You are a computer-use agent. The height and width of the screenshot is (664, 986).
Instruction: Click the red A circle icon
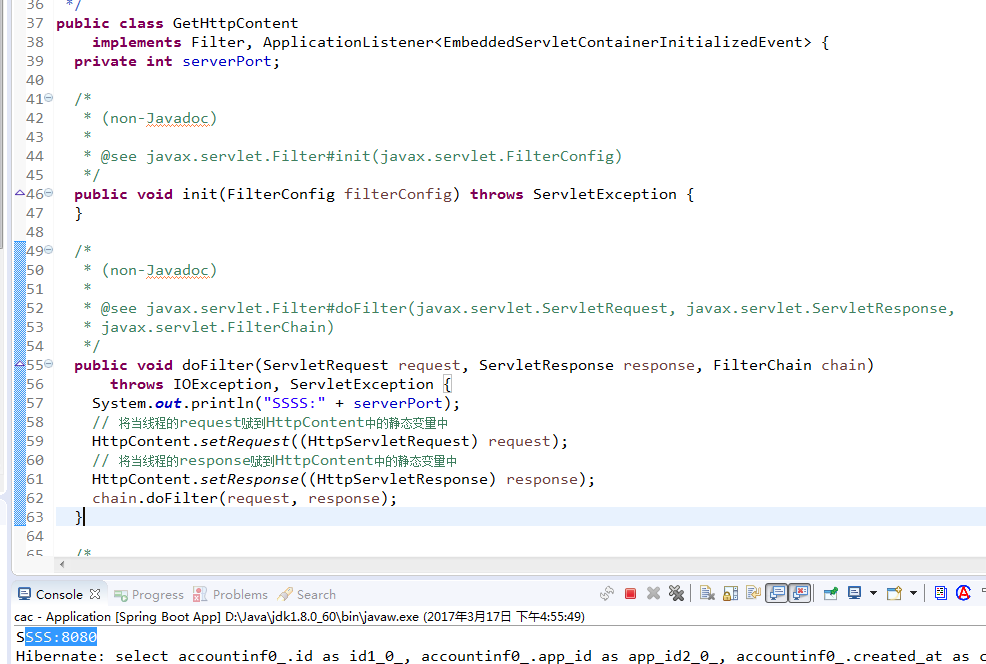tap(963, 593)
